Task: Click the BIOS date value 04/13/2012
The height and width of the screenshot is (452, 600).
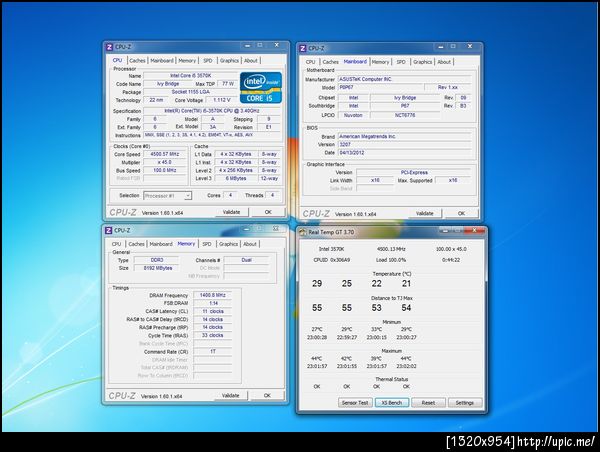Action: tap(404, 152)
